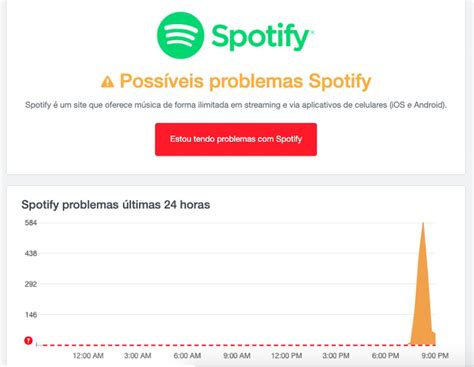
Task: Click the orange spike peak in chart
Action: (423, 224)
